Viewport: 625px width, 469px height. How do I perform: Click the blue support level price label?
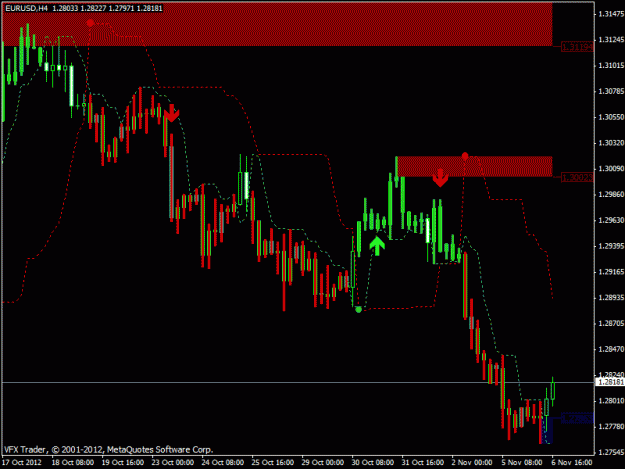[577, 418]
